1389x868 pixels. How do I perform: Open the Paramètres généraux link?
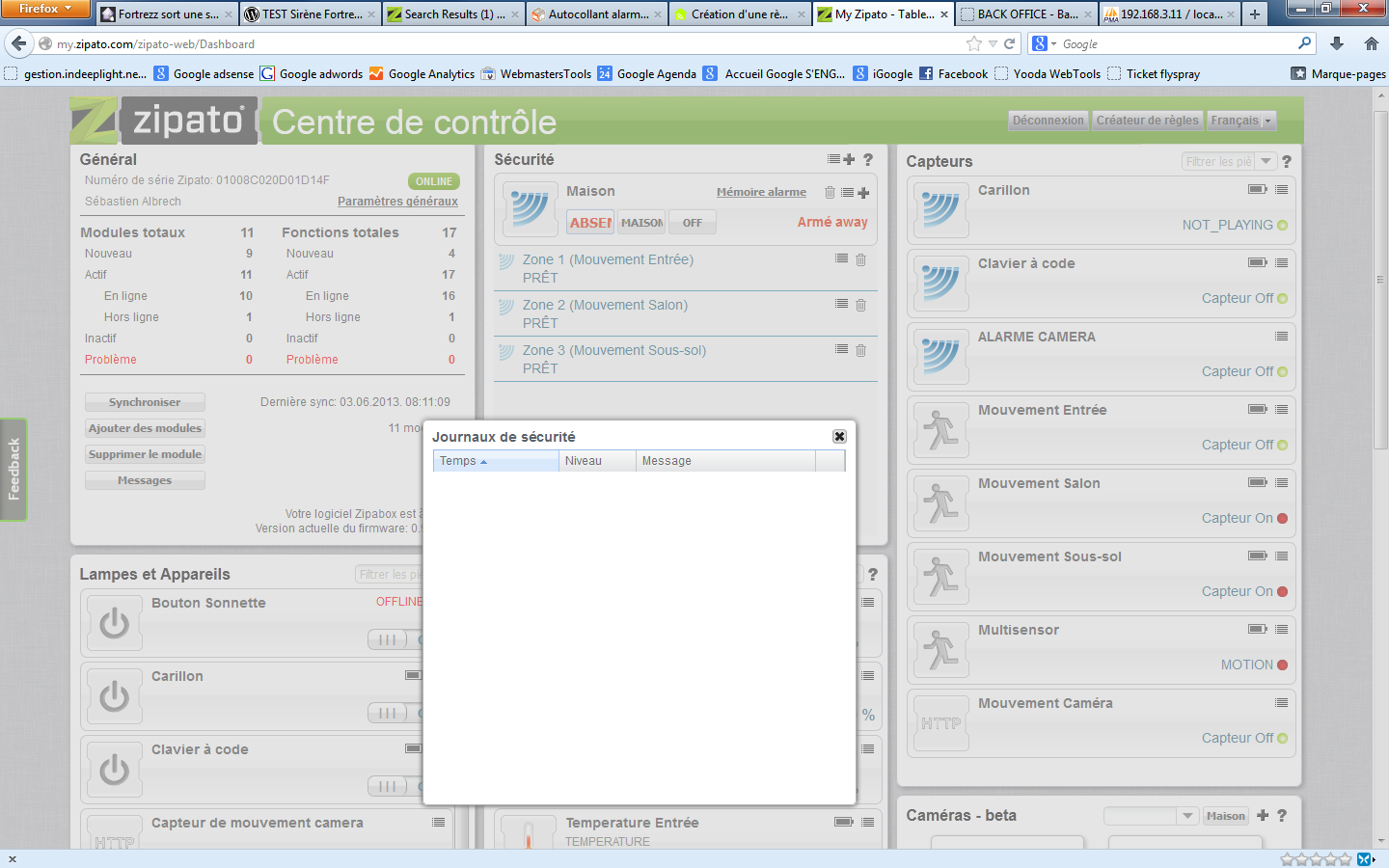pos(397,202)
